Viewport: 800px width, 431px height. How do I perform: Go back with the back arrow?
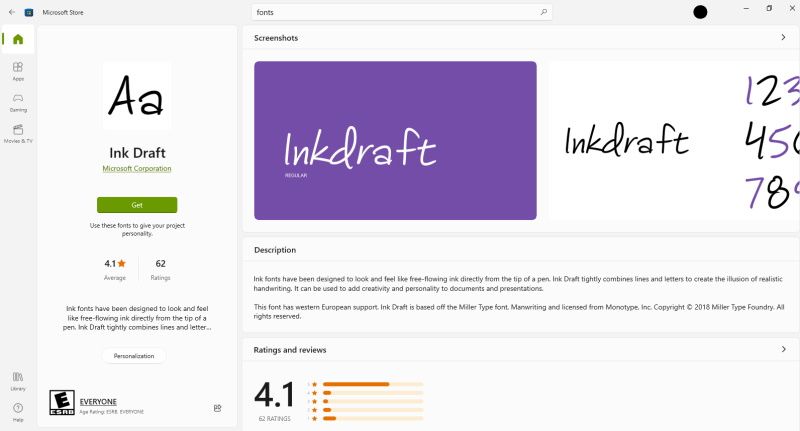(x=12, y=12)
